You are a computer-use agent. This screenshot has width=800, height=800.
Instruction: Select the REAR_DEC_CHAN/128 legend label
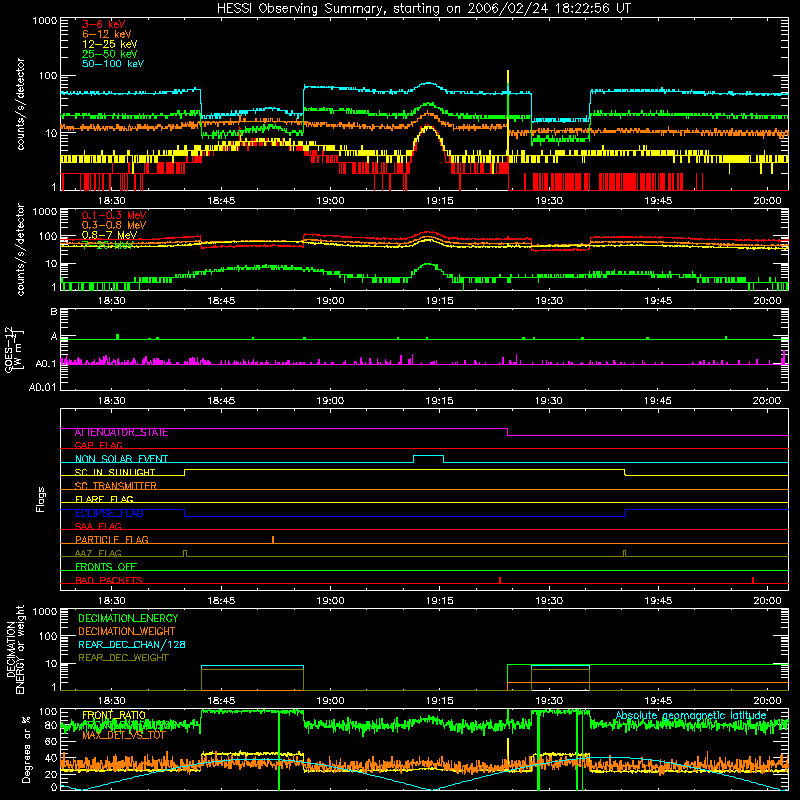[132, 645]
